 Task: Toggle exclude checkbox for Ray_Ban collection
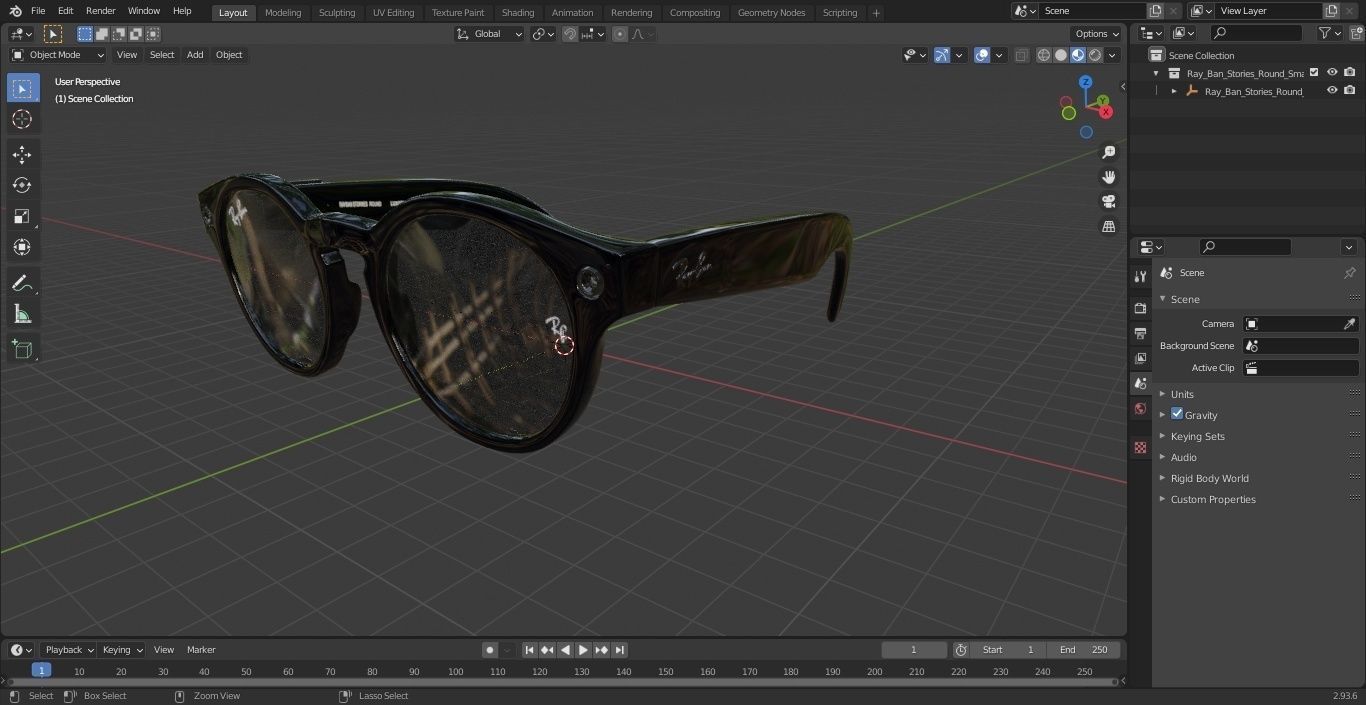click(1314, 73)
